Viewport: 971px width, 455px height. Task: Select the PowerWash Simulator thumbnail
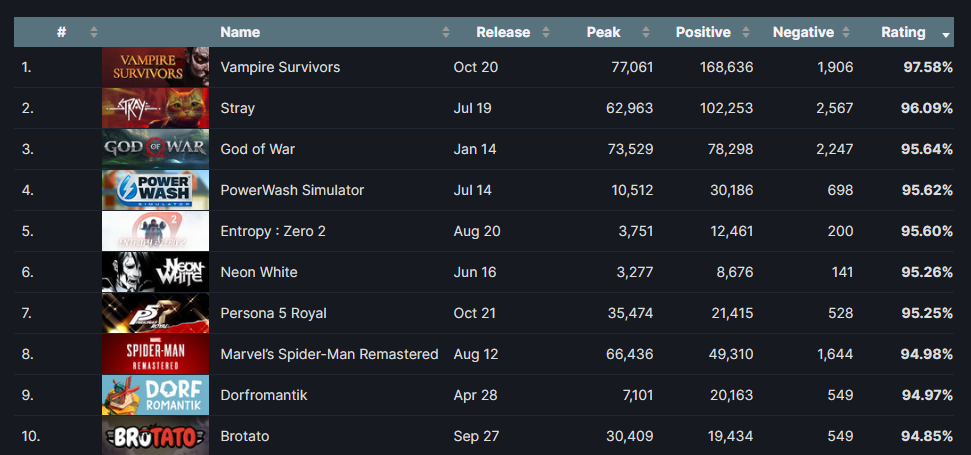[x=155, y=190]
